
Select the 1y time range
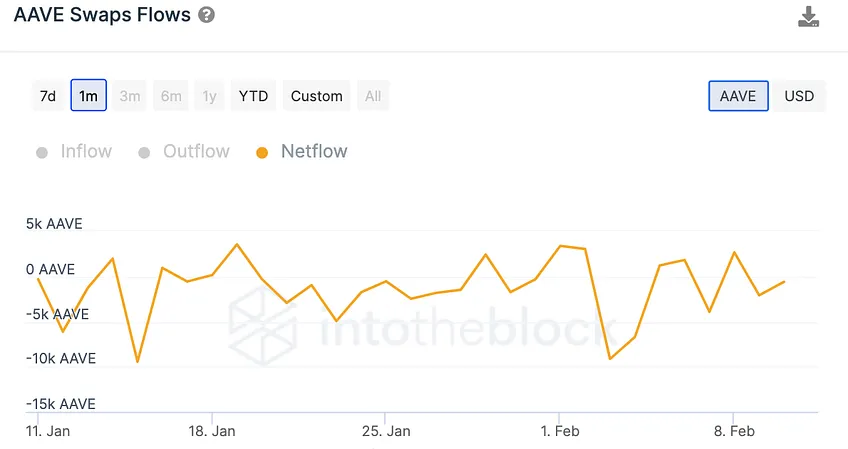(x=209, y=96)
